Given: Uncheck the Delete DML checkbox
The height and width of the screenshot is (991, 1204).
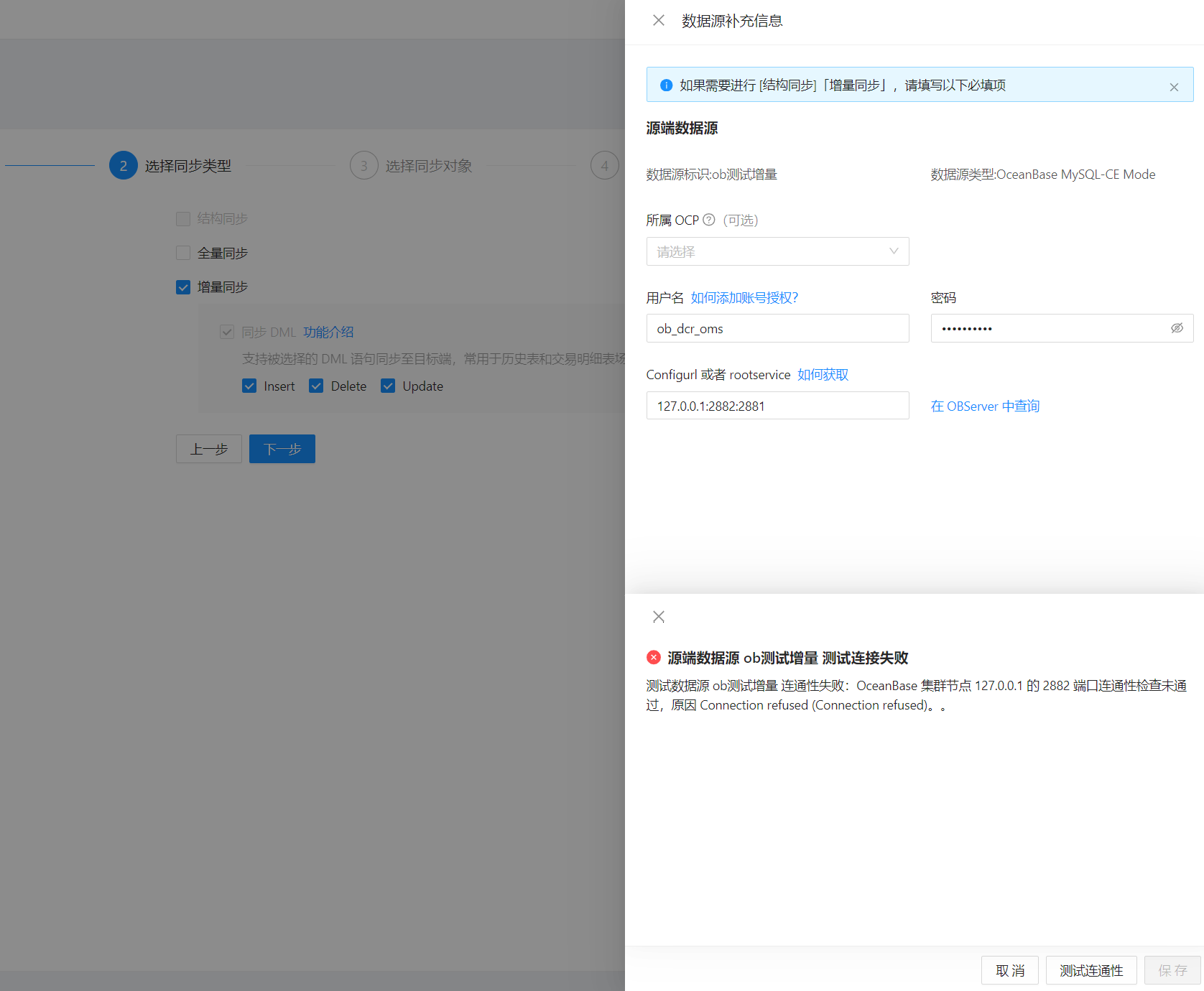Looking at the screenshot, I should (x=316, y=386).
